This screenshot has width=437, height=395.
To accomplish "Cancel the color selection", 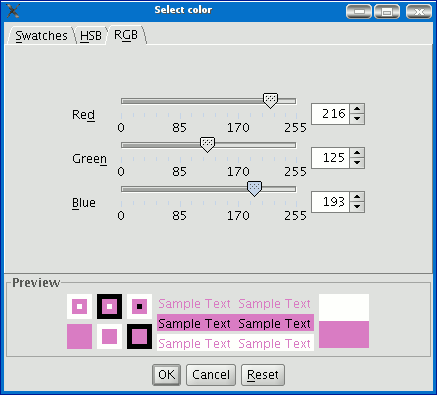I will (211, 375).
